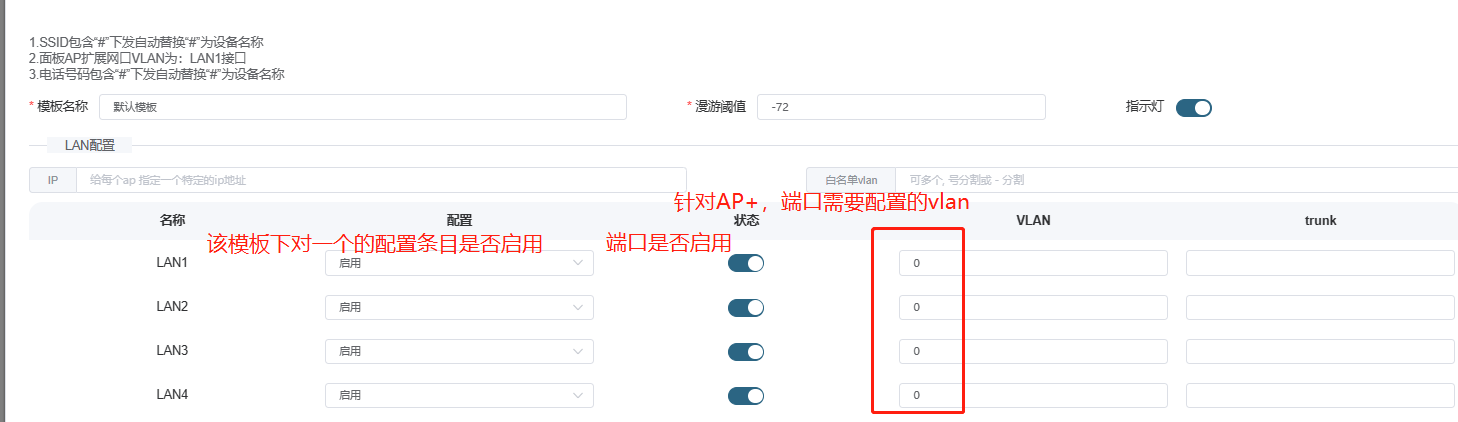Click the 模板名称 input field
The width and height of the screenshot is (1458, 422).
362,107
